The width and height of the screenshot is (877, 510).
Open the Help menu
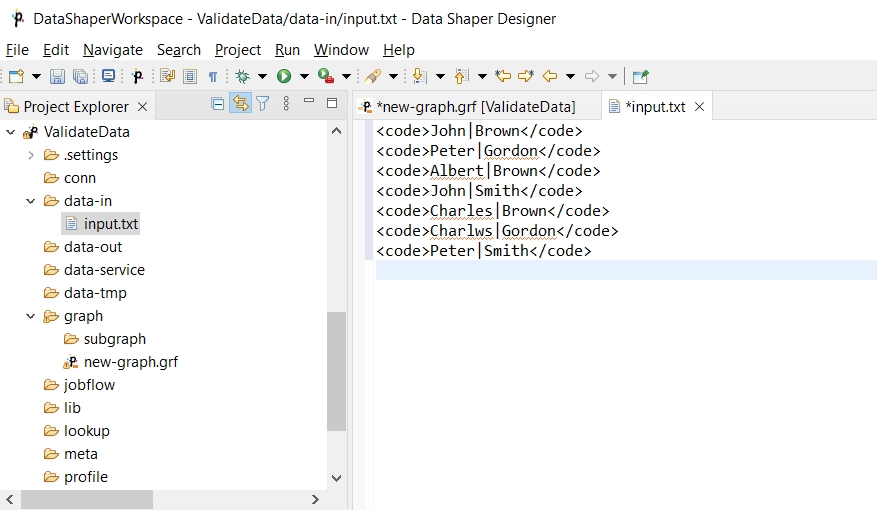click(399, 50)
